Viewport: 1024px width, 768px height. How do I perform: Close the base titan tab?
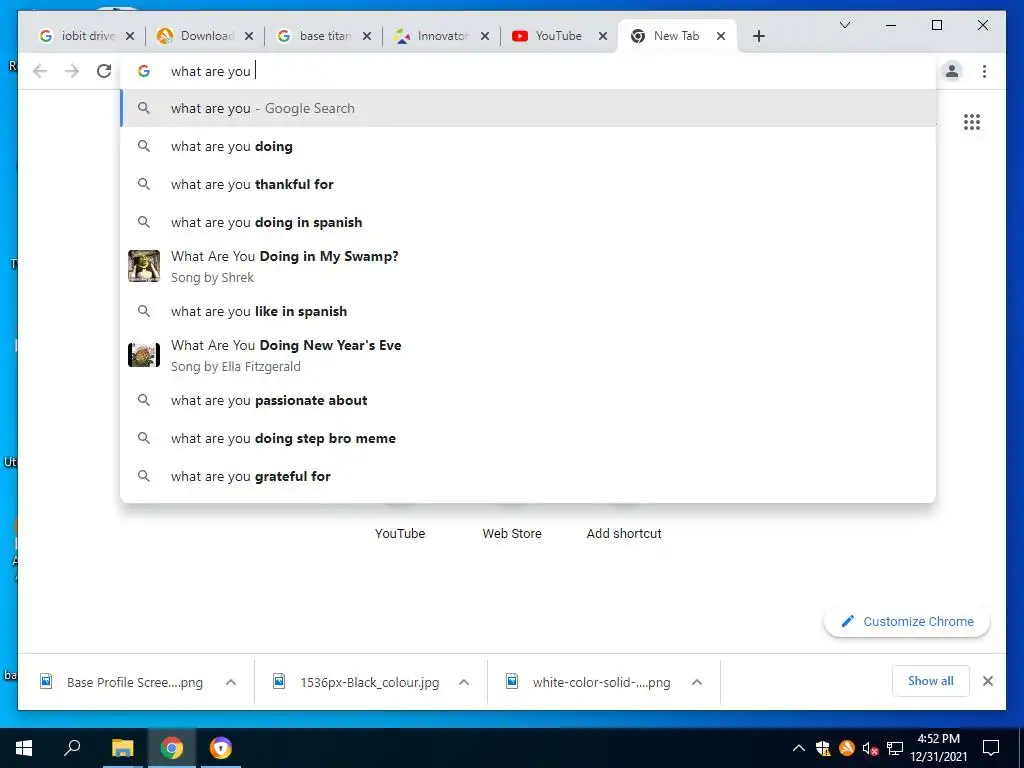(x=367, y=36)
